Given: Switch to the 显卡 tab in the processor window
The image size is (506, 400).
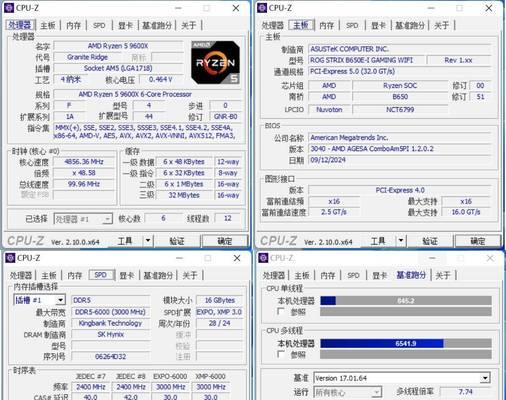Looking at the screenshot, I should pos(125,25).
